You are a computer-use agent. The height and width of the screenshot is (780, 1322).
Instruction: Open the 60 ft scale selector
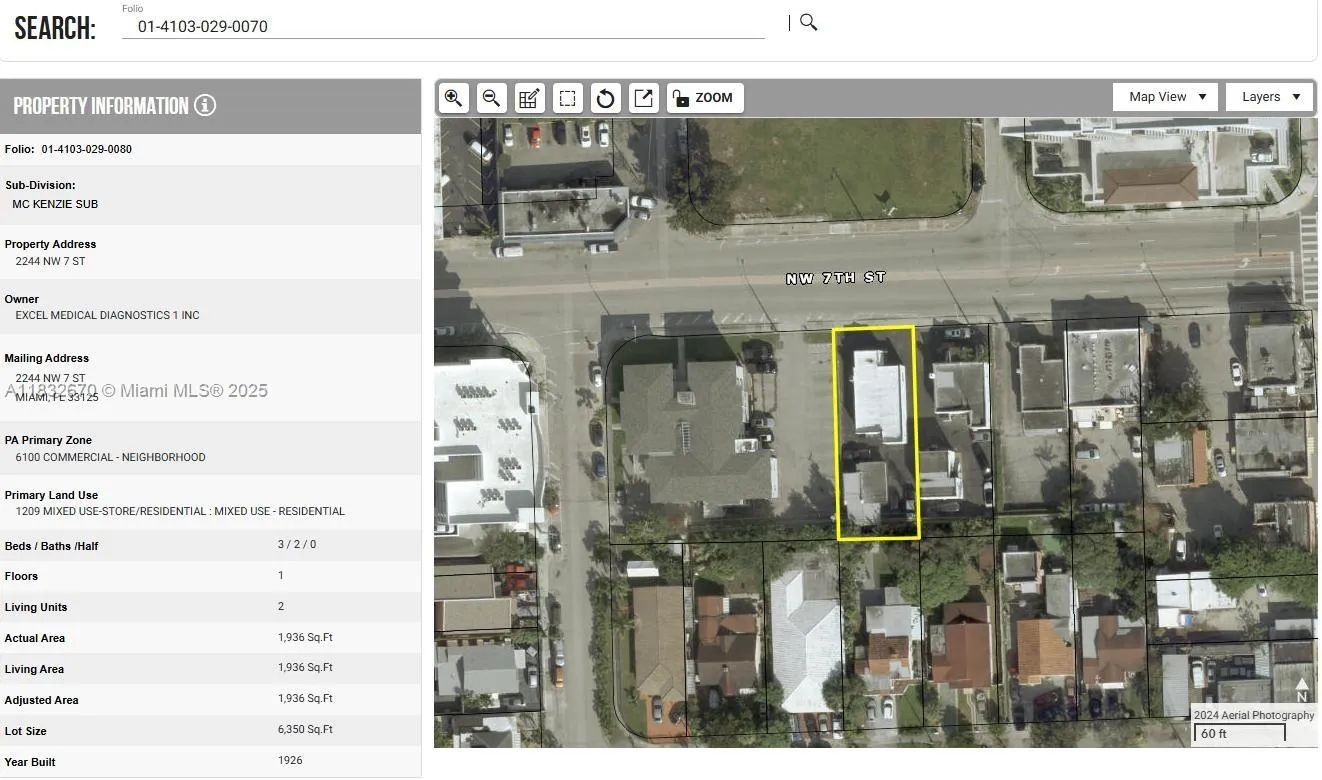point(1239,733)
